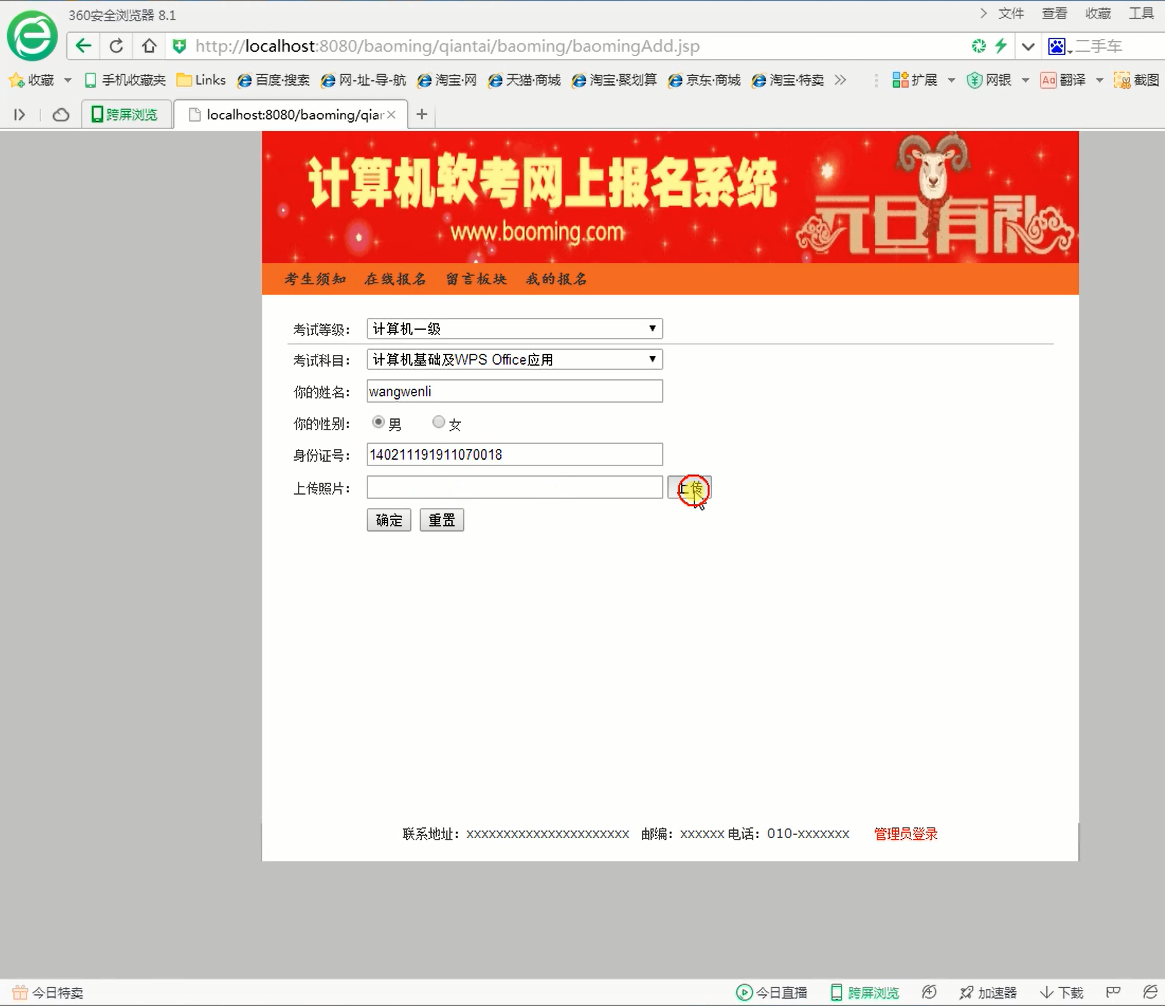Viewport: 1165px width, 1006px height.
Task: Click the Baidu paw search engine icon
Action: [x=1057, y=47]
